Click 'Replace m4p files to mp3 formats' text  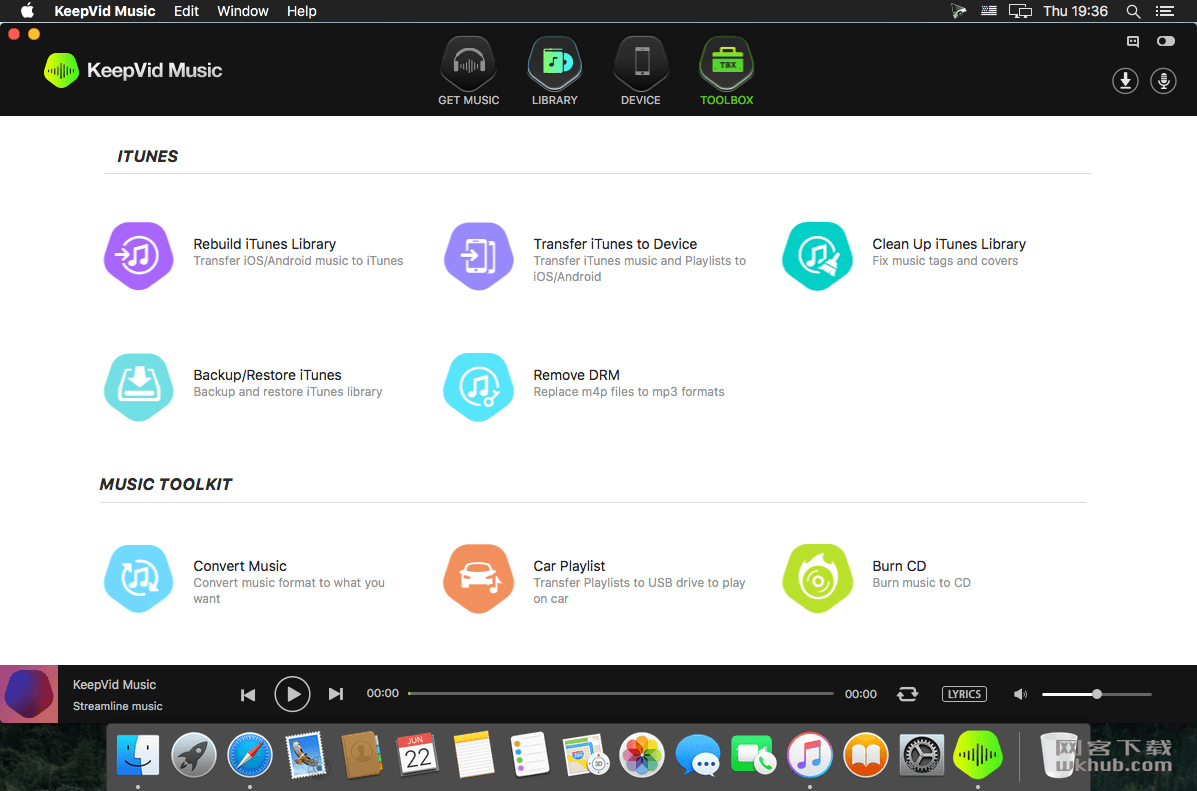[x=629, y=392]
